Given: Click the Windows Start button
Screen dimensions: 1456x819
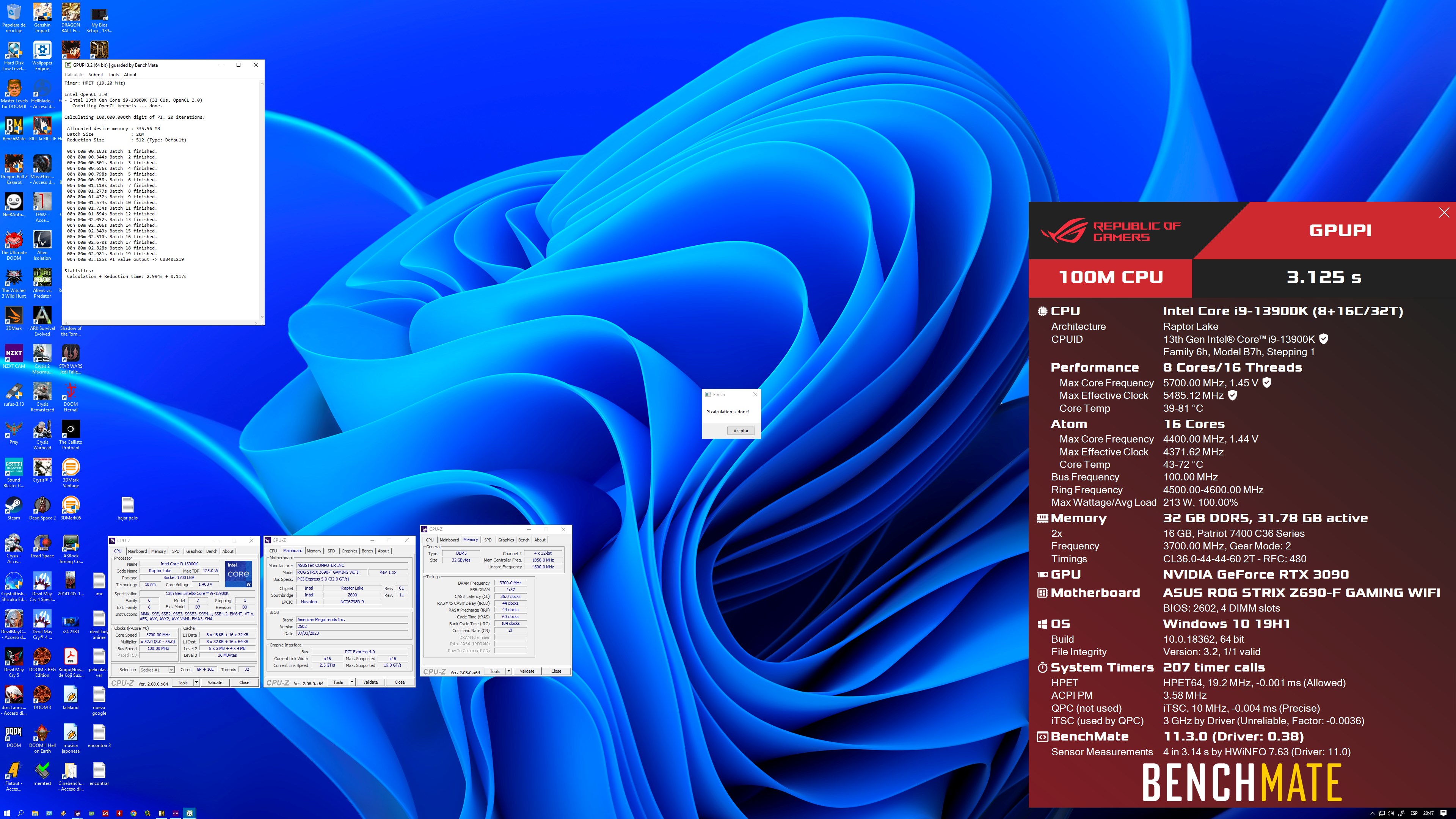Looking at the screenshot, I should [x=7, y=813].
